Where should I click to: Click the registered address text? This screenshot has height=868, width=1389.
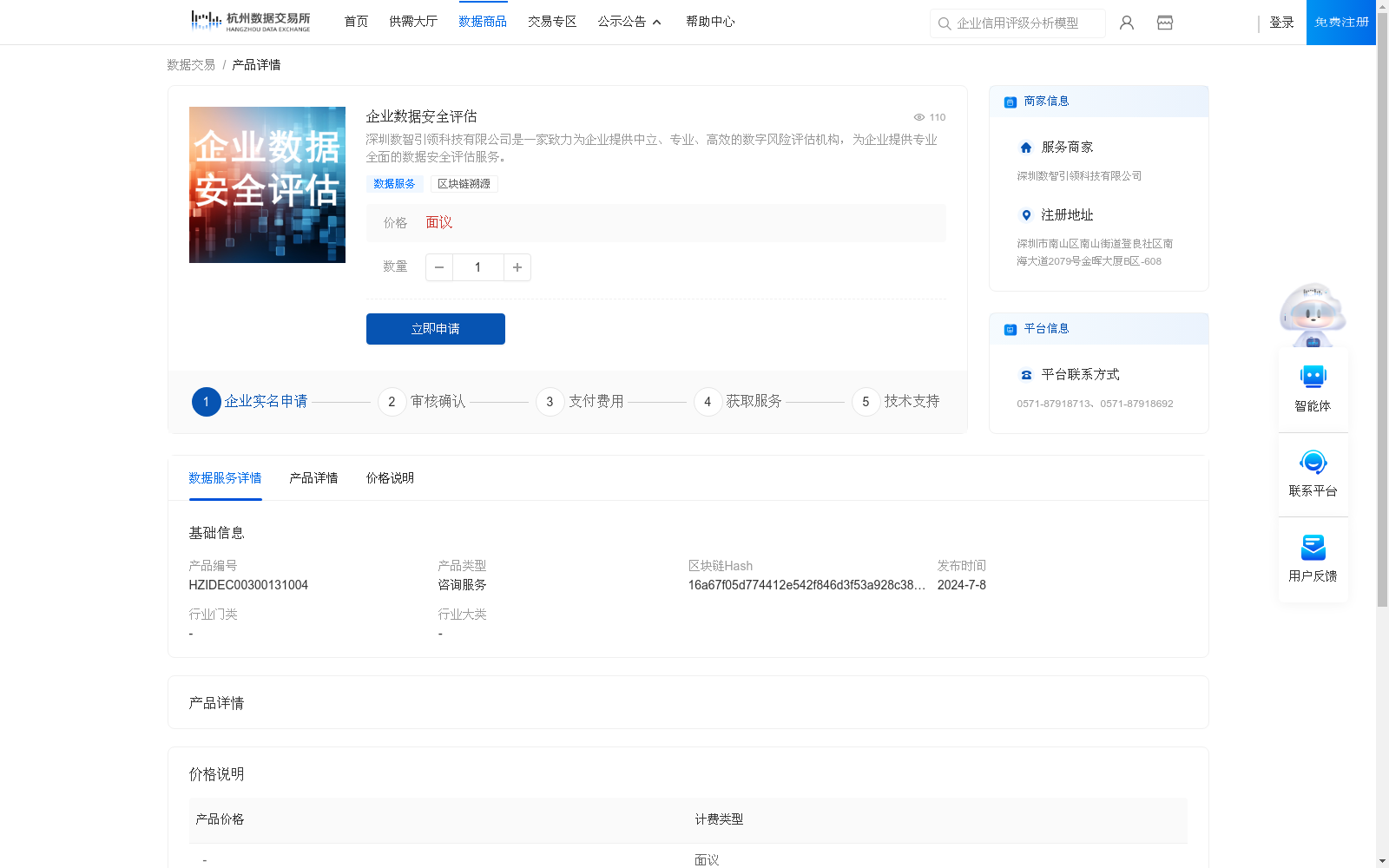pos(1095,253)
